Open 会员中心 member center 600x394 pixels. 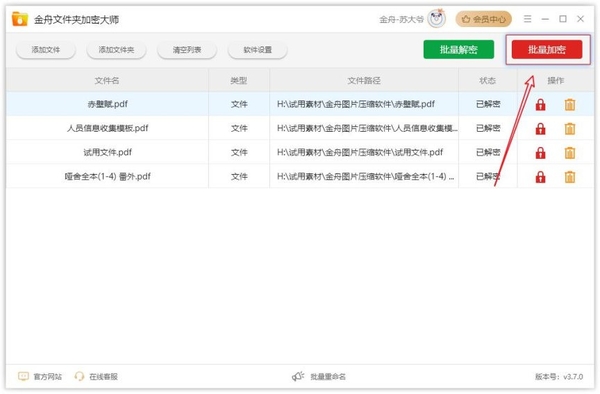(x=484, y=19)
